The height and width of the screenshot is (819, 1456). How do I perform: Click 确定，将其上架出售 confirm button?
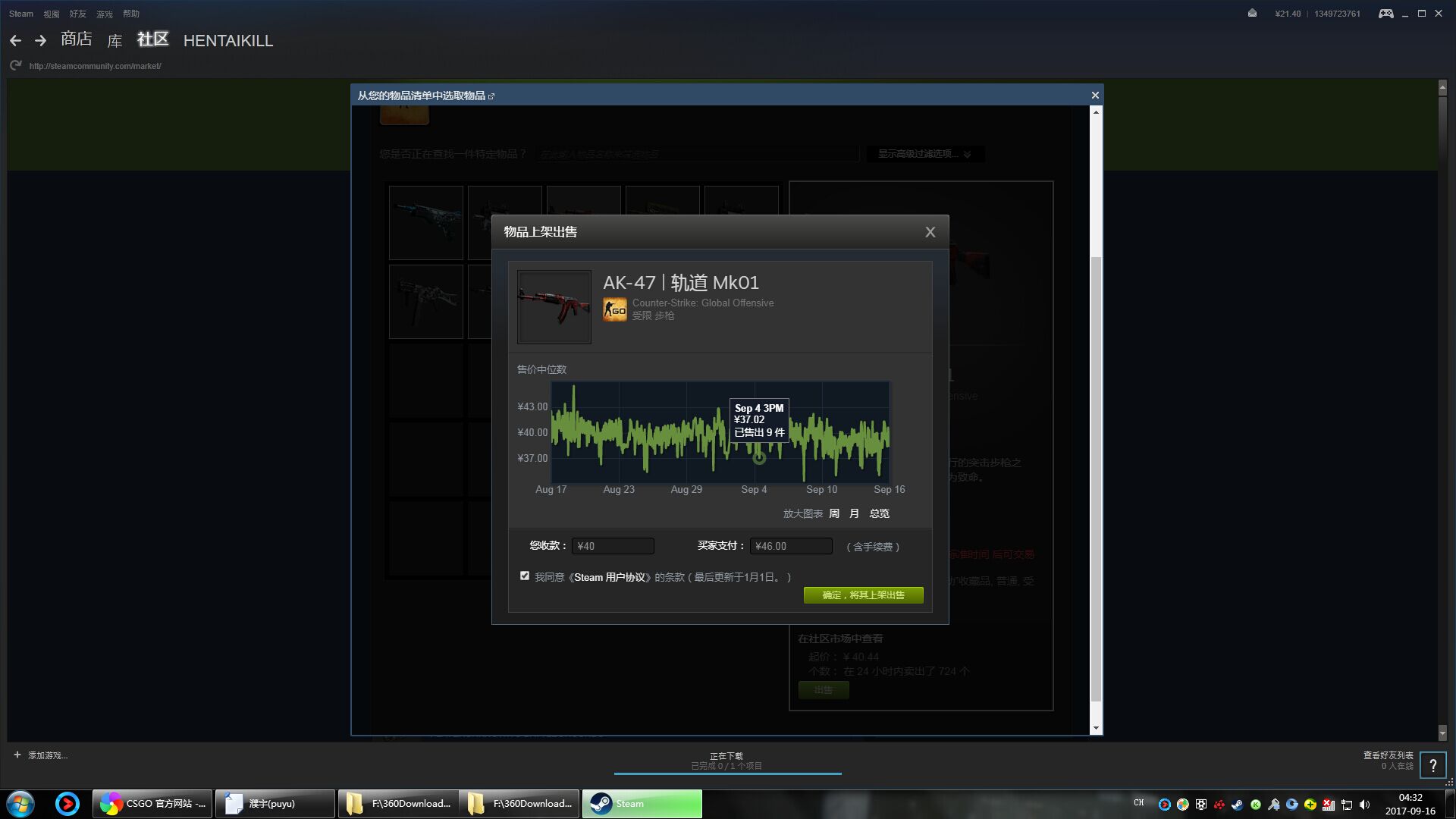coord(863,594)
